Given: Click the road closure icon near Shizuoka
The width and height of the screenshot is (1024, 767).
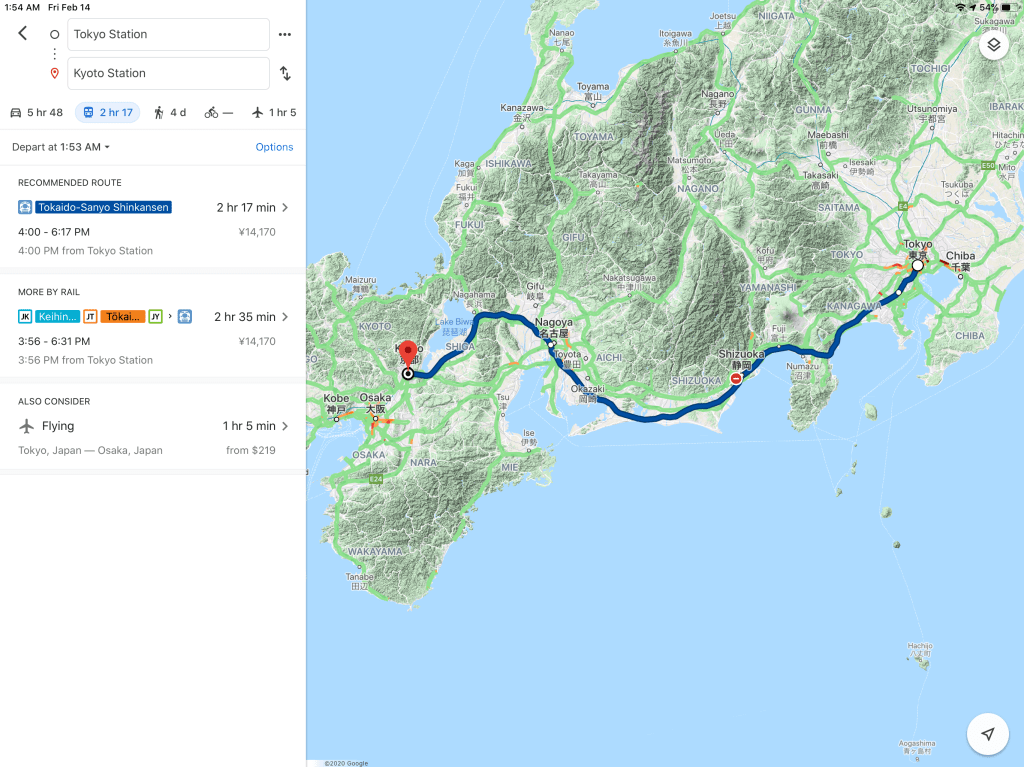Looking at the screenshot, I should pos(736,379).
